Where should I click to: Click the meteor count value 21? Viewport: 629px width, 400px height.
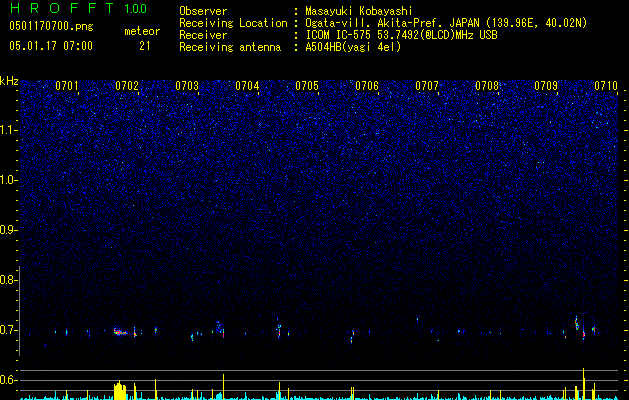tap(145, 46)
